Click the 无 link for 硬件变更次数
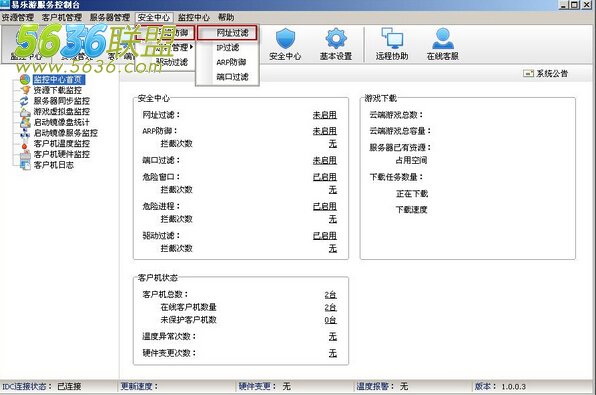This screenshot has width=596, height=395. click(x=333, y=353)
